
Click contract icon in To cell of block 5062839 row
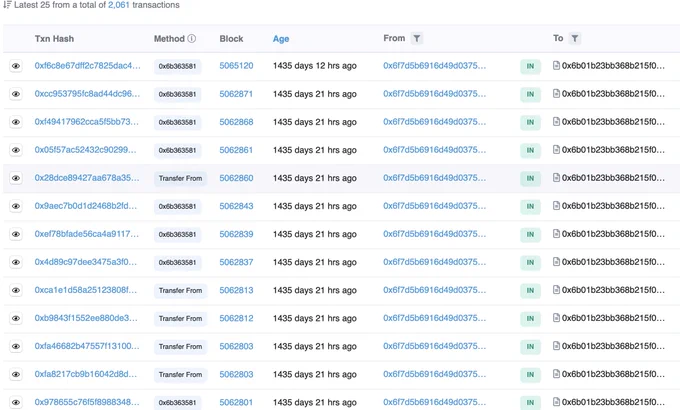[556, 234]
